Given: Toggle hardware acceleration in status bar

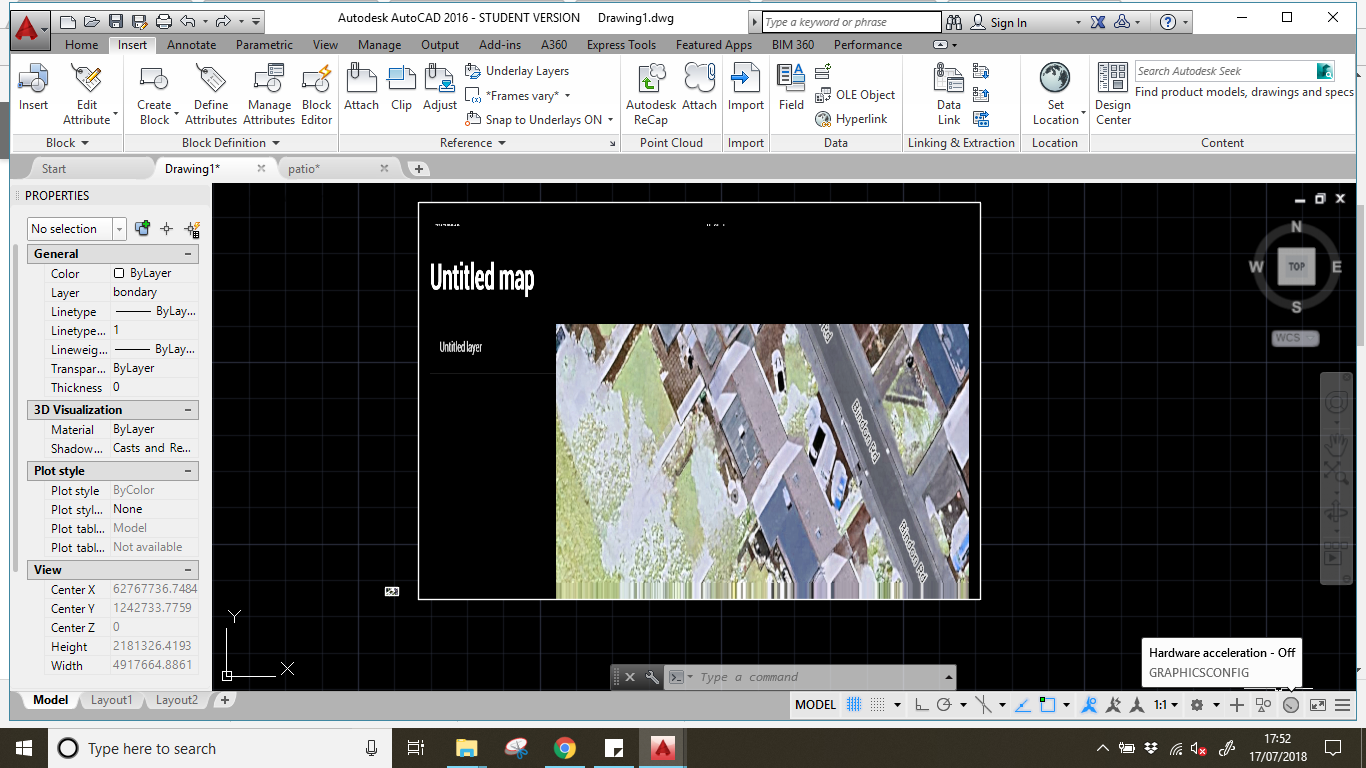Looking at the screenshot, I should point(1290,705).
